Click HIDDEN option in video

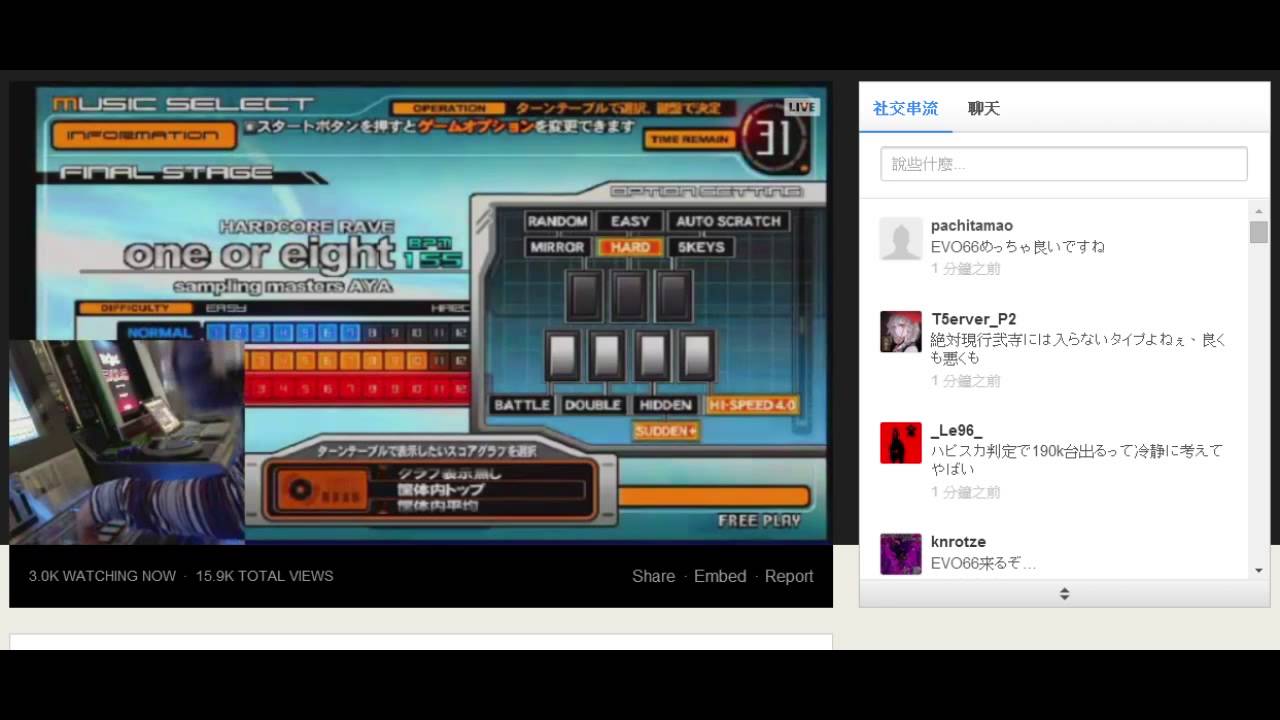[665, 405]
